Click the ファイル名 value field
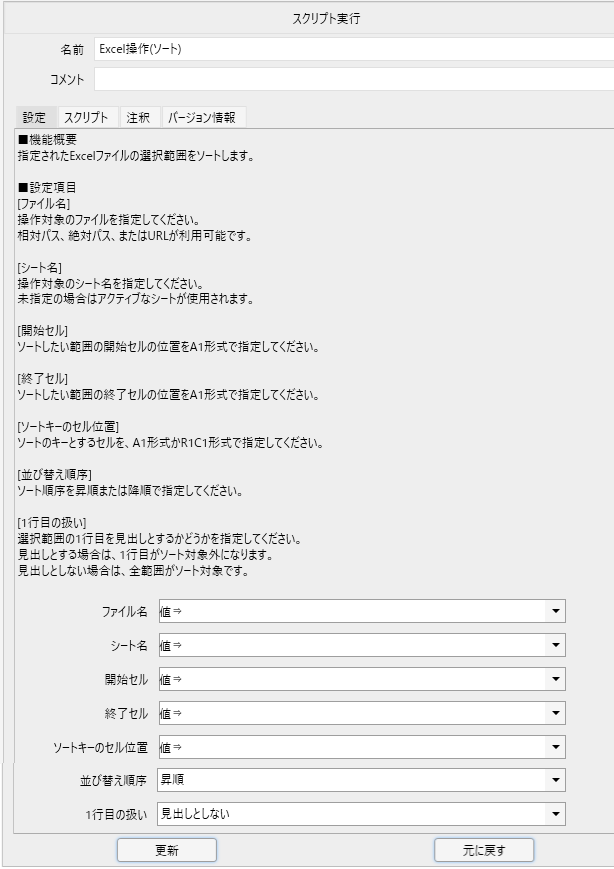 (350, 612)
